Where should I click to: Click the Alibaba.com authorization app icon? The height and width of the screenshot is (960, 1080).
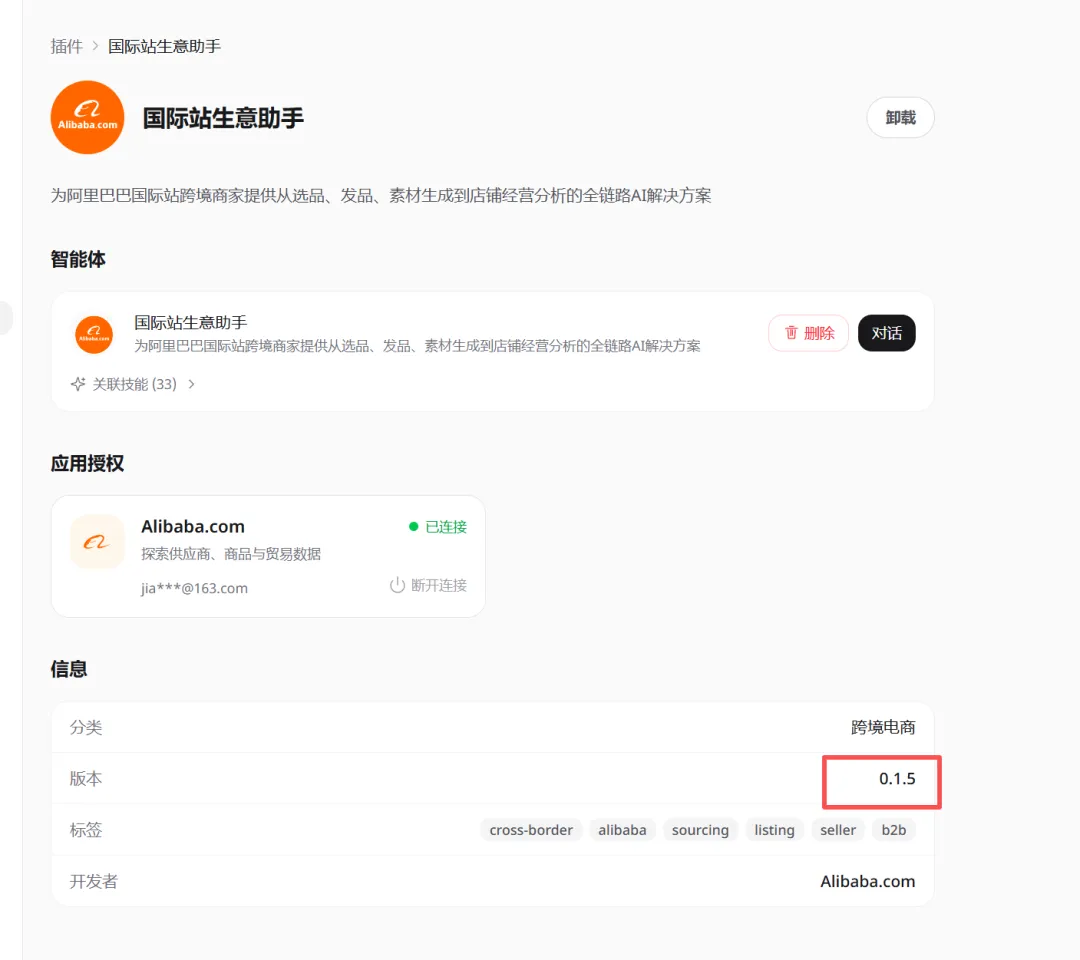[x=97, y=541]
